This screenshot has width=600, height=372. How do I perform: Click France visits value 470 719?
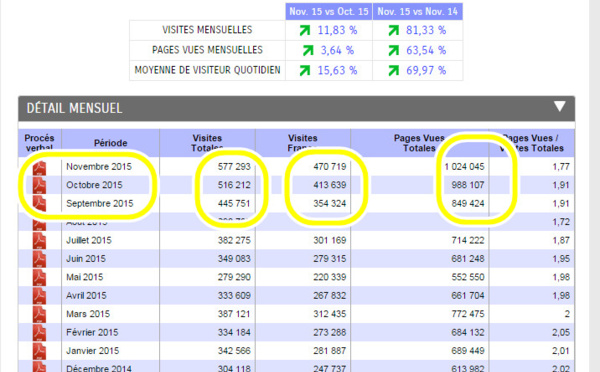coord(329,166)
